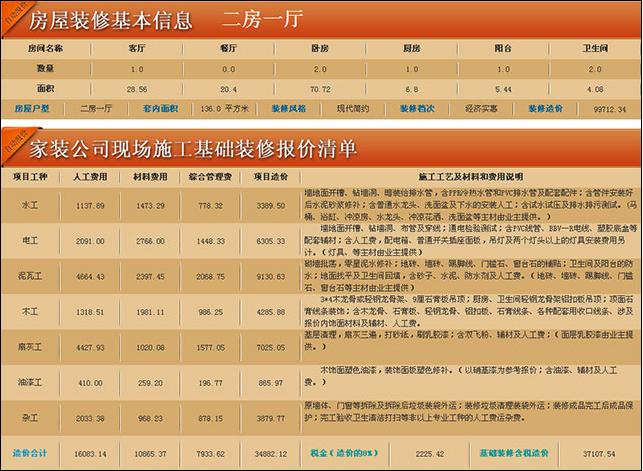Click the 项目造价 column header
The height and width of the screenshot is (471, 643).
click(x=270, y=174)
